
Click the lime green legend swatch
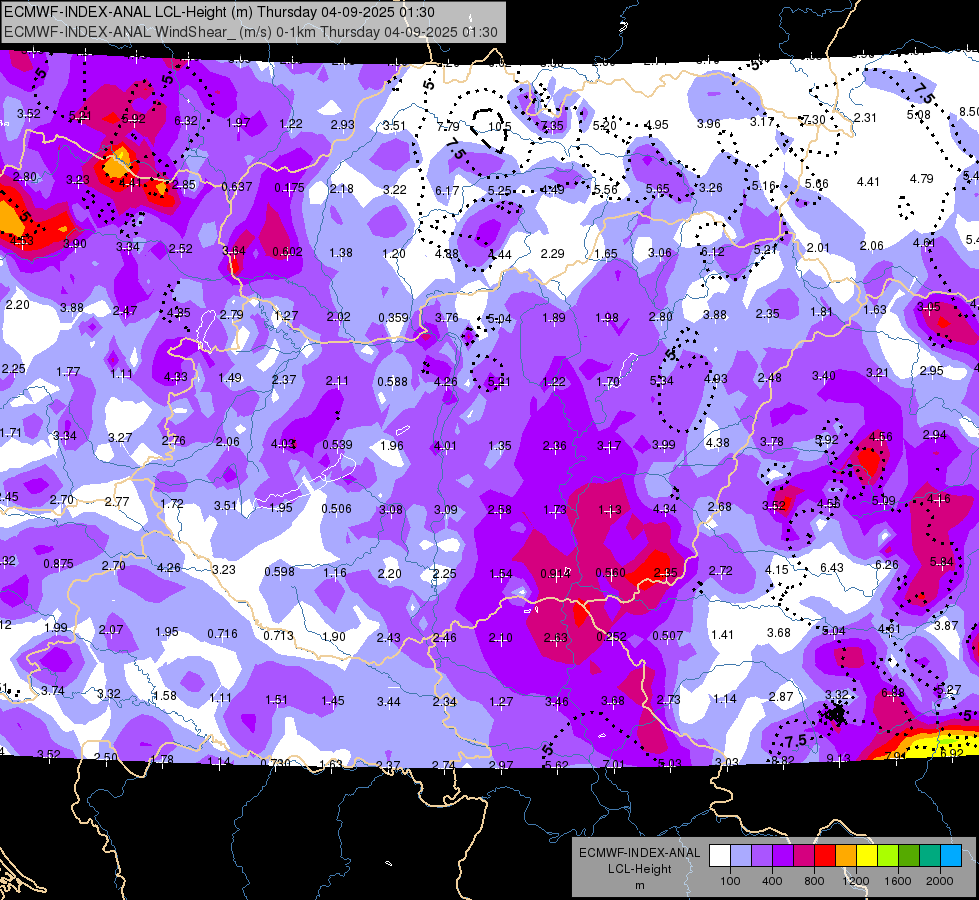pyautogui.click(x=888, y=856)
